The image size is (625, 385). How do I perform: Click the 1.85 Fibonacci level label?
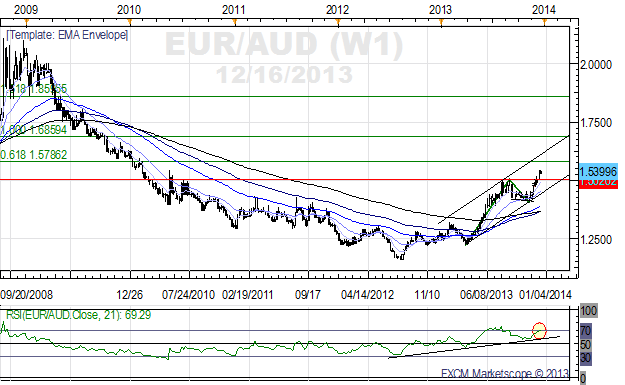click(x=33, y=89)
